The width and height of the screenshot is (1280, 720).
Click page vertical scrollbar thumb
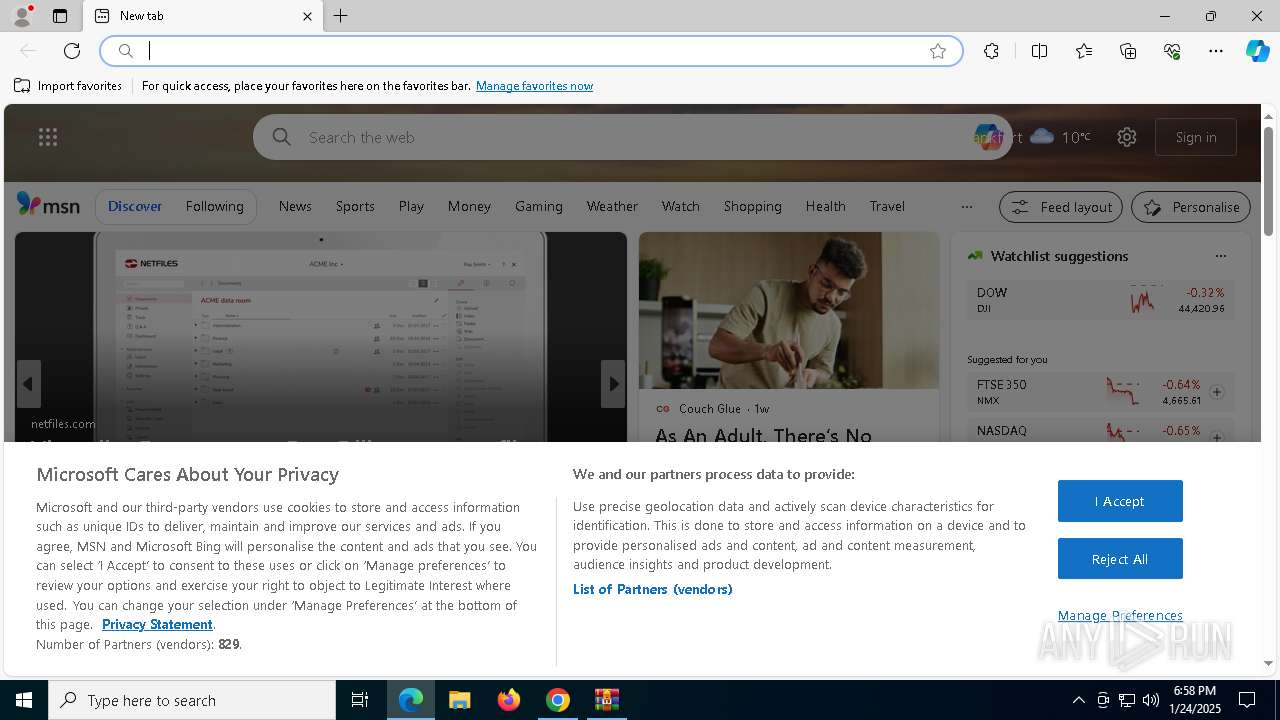click(1269, 182)
